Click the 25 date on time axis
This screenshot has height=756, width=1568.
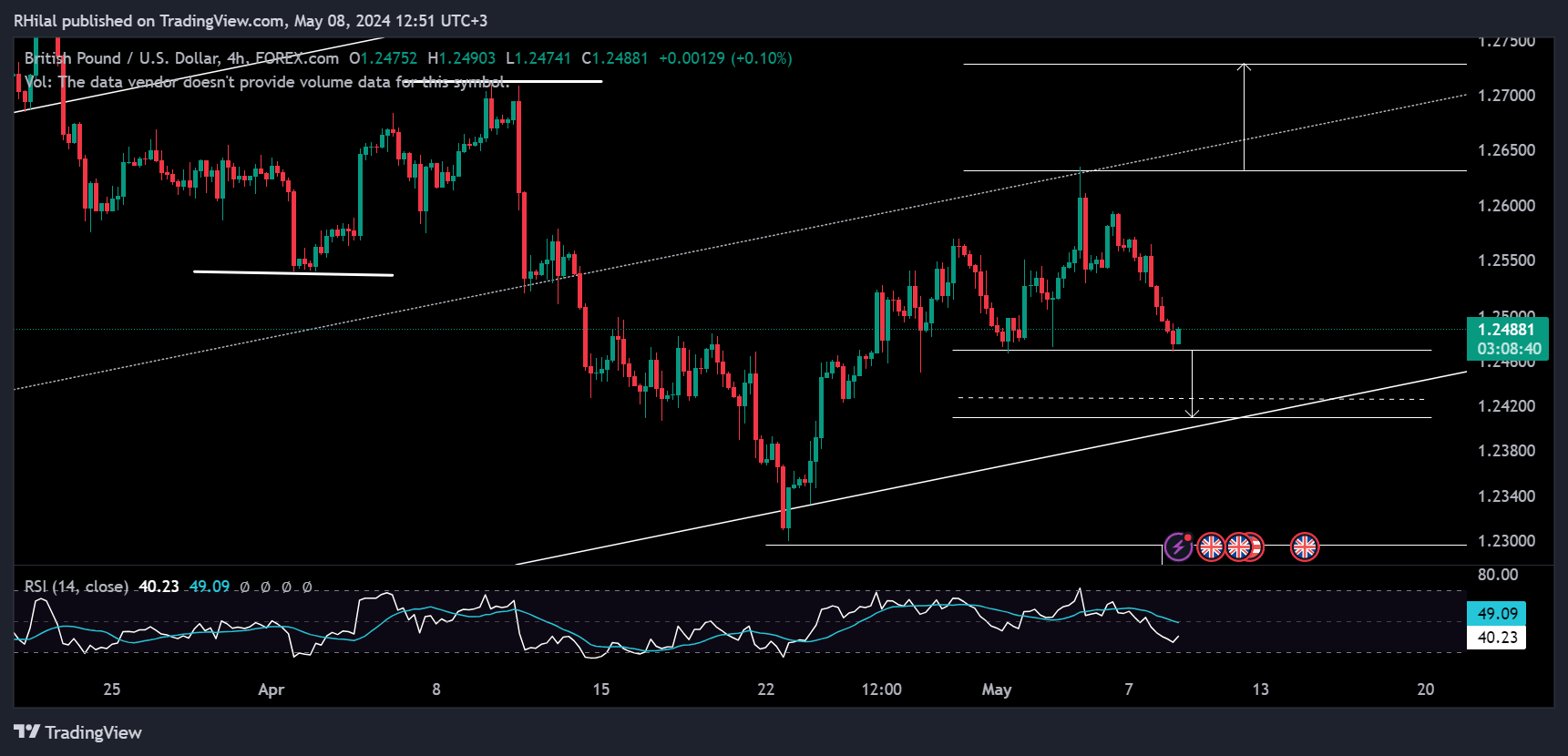tap(112, 690)
